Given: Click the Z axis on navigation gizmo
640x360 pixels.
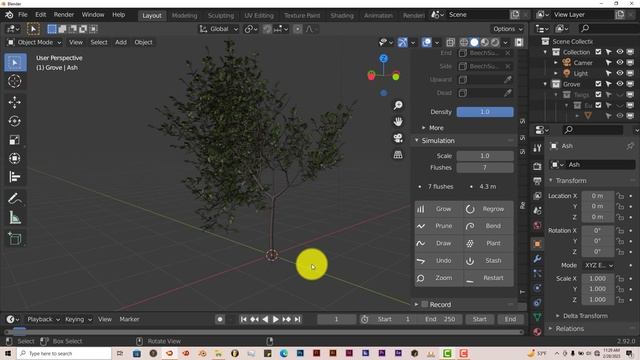Looking at the screenshot, I should (x=383, y=58).
